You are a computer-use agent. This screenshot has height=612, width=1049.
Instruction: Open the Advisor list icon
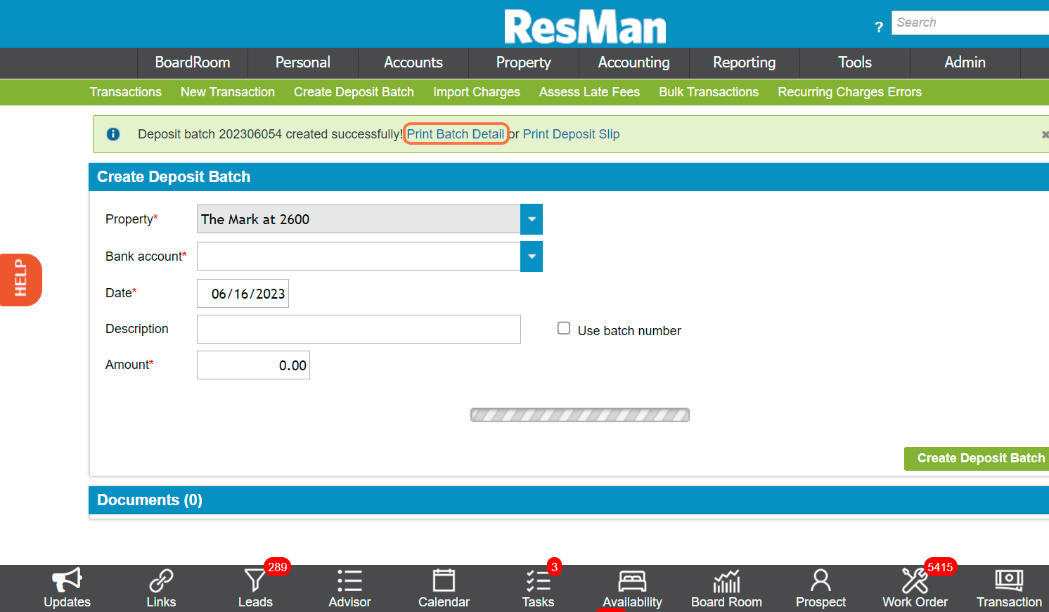point(349,581)
